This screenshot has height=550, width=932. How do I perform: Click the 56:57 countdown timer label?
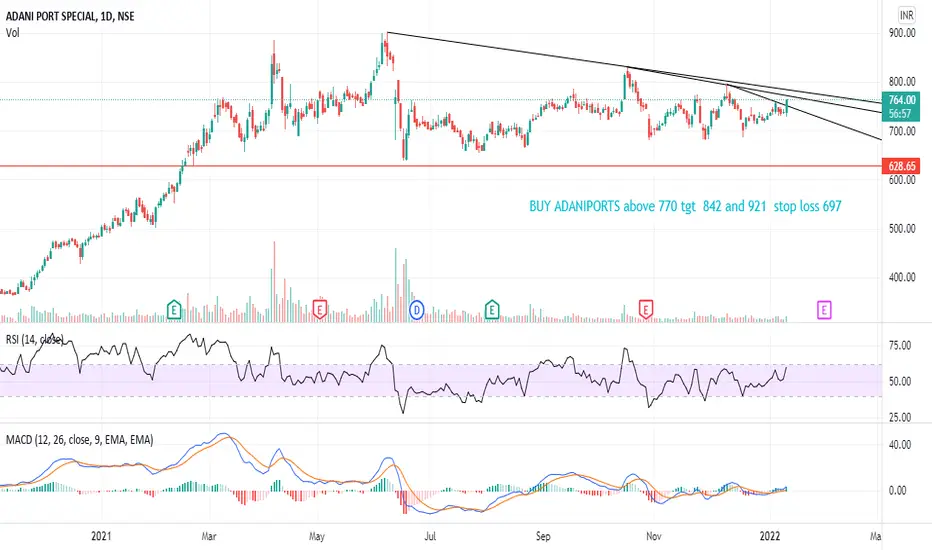[901, 114]
